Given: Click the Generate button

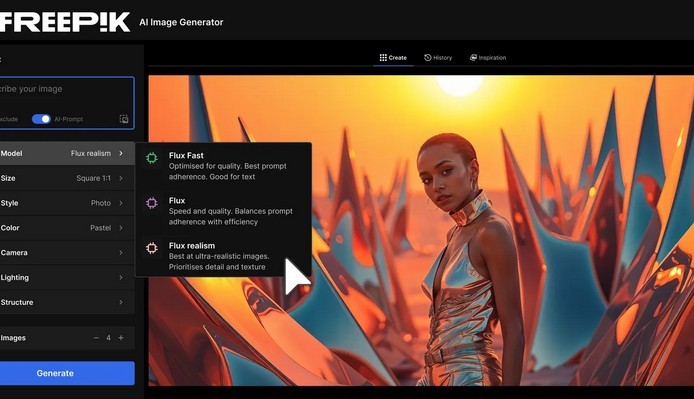Looking at the screenshot, I should (67, 373).
